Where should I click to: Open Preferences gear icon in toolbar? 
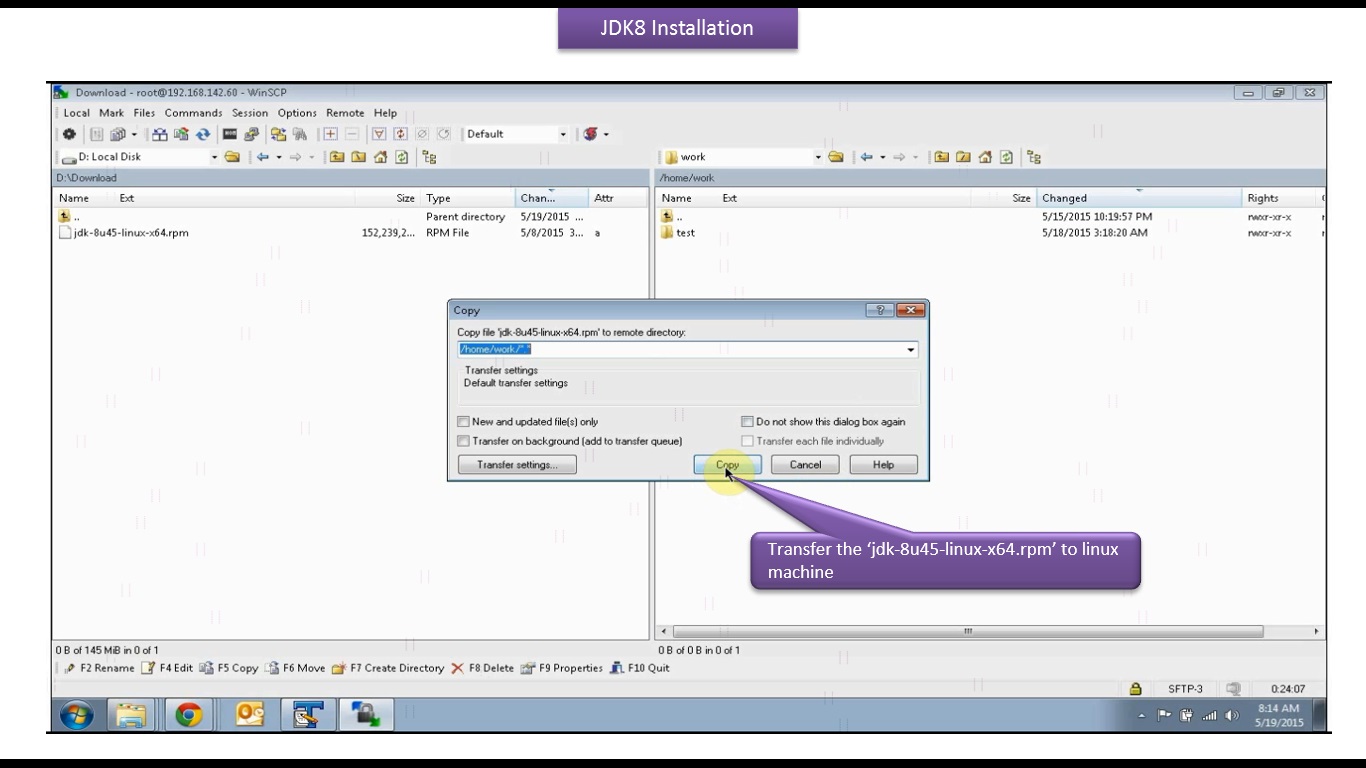[x=69, y=134]
